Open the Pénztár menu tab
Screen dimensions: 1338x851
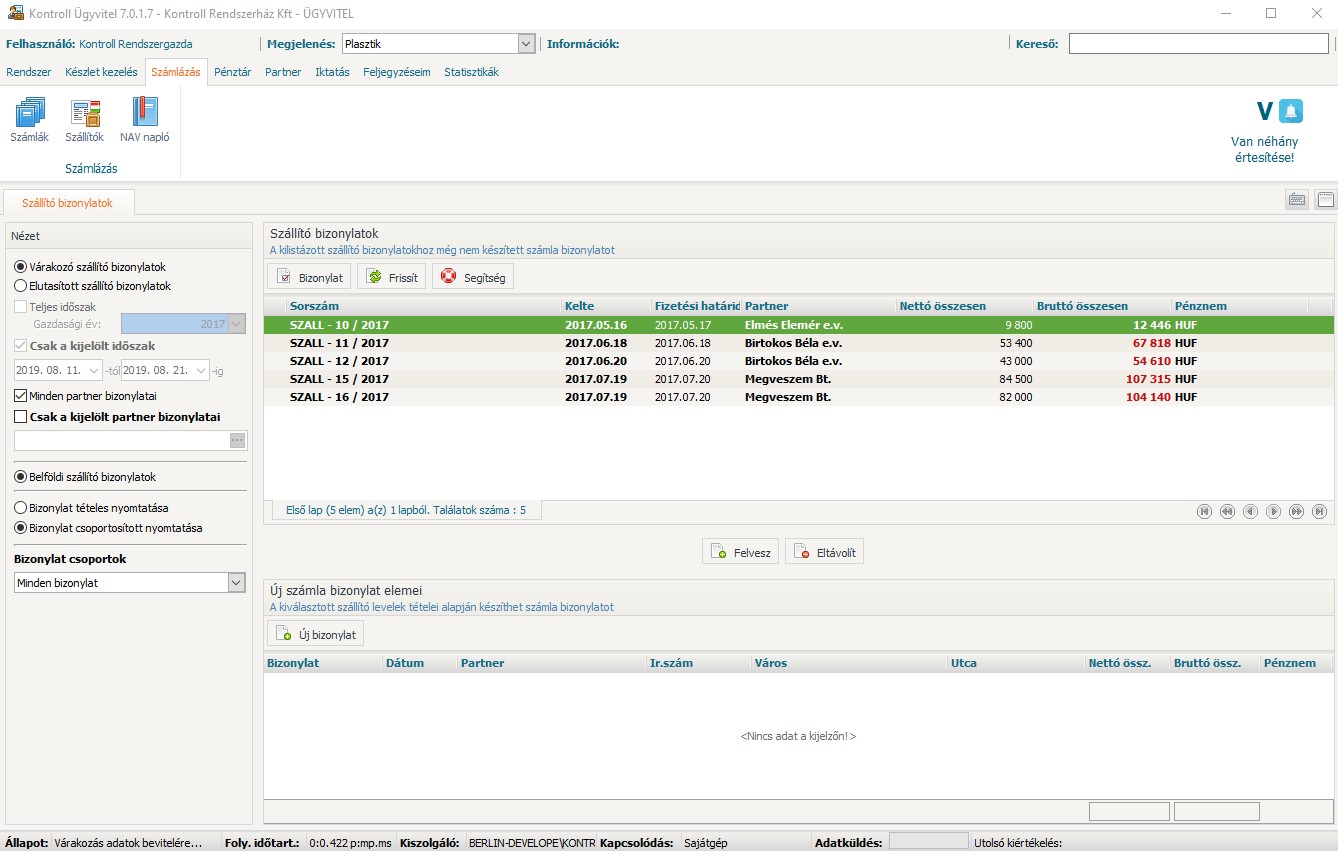tap(232, 72)
